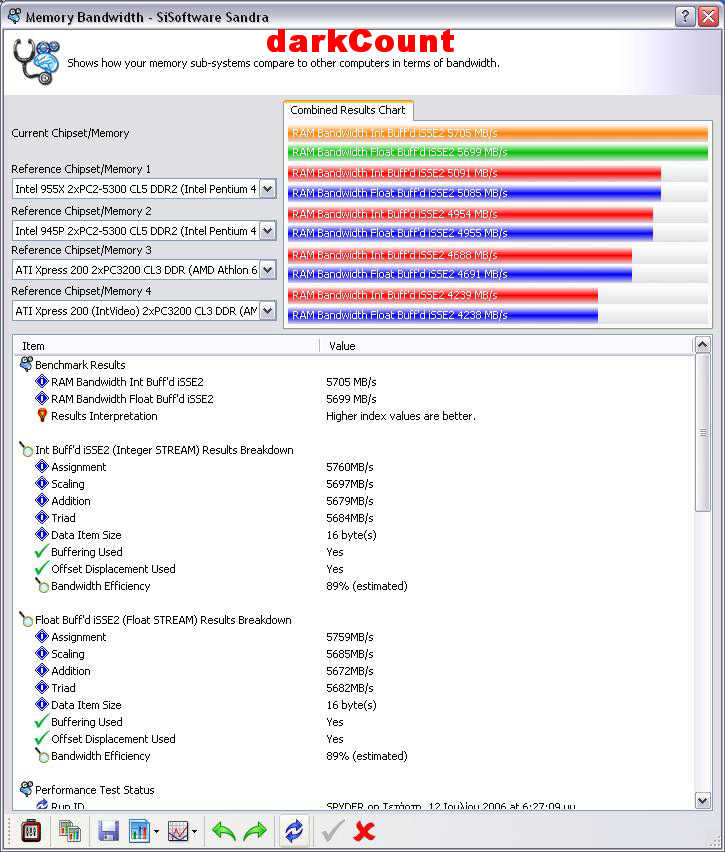This screenshot has width=725, height=852.
Task: Select the RAM Bandwidth Int Buff'd iSSE2 row
Action: click(x=127, y=382)
